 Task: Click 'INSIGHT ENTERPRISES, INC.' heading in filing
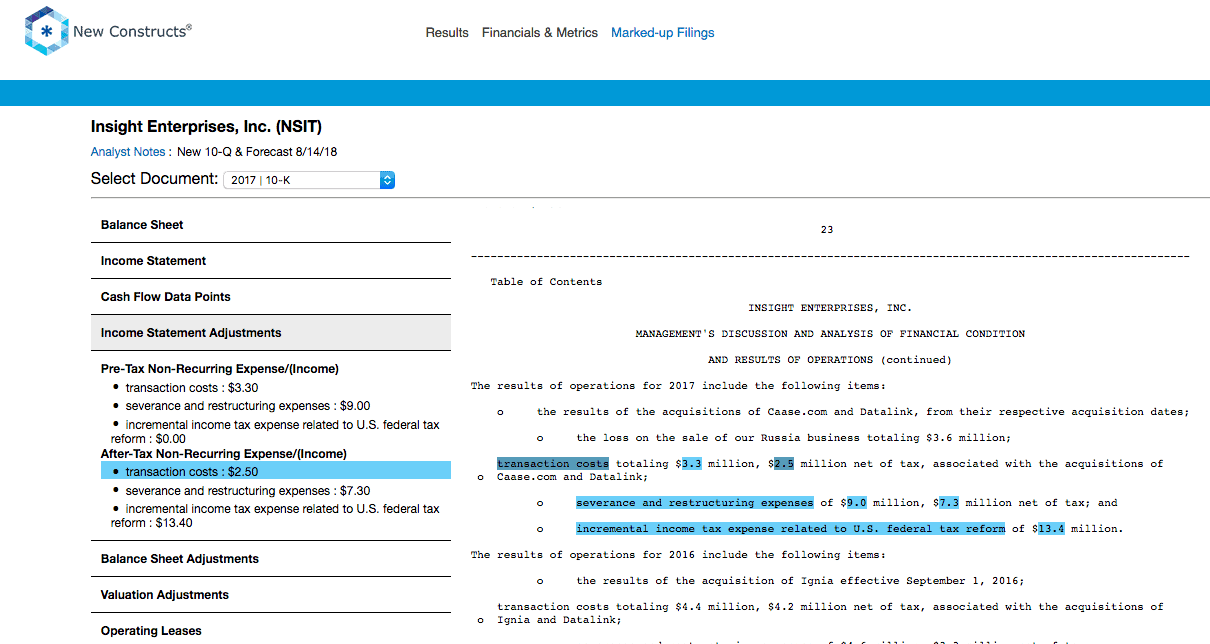(830, 308)
